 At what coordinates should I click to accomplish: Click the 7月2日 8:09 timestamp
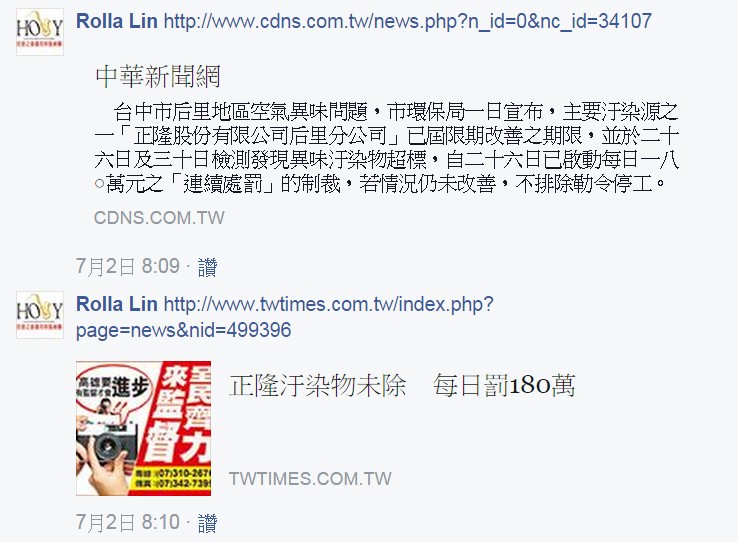(x=128, y=267)
